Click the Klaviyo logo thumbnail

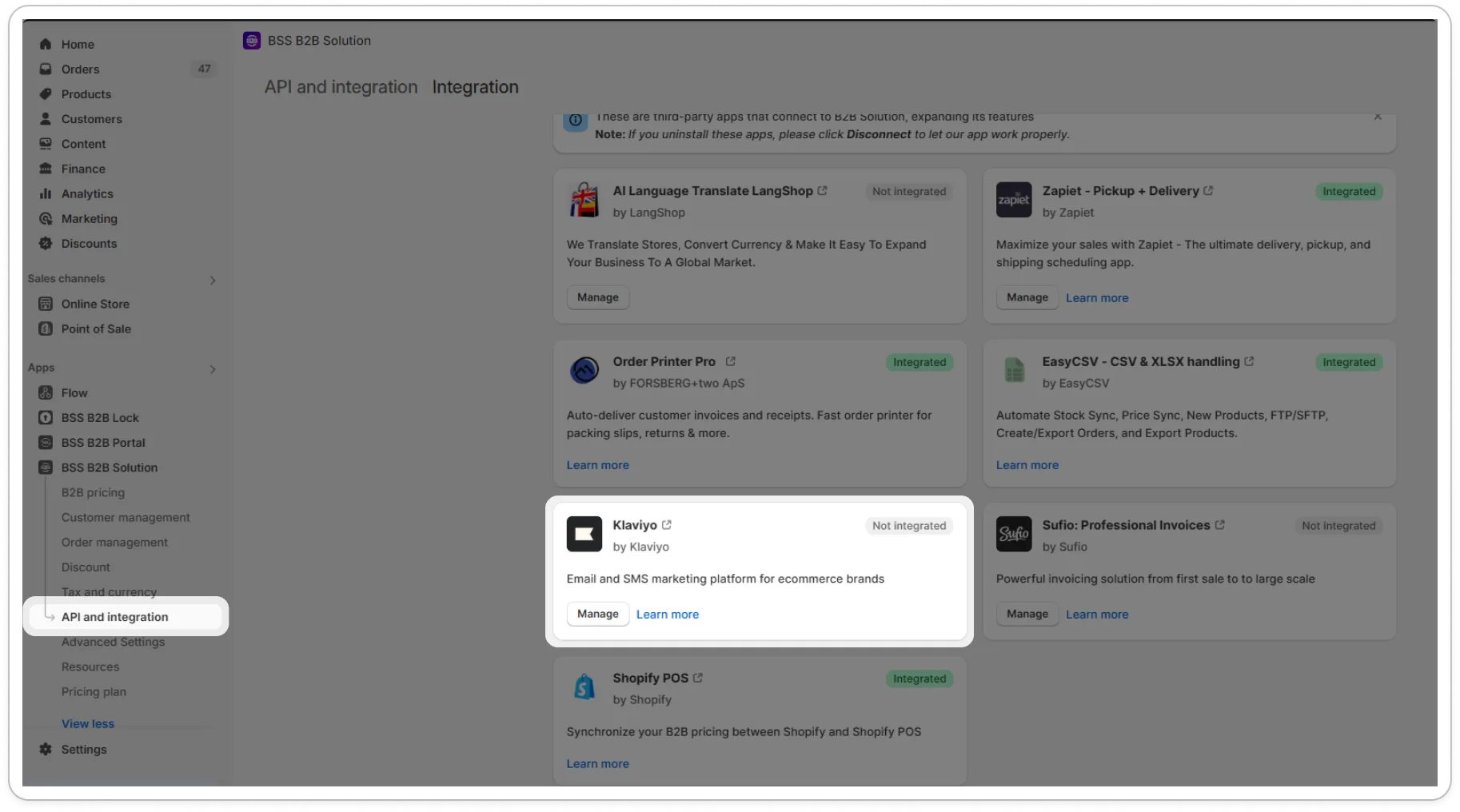click(x=584, y=534)
